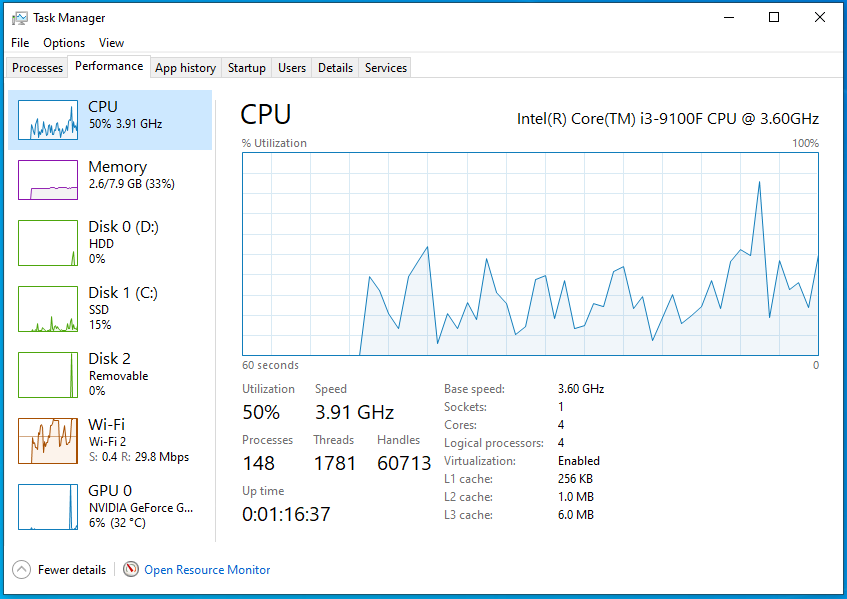The width and height of the screenshot is (847, 599).
Task: Select the CPU mini graph thumbnail
Action: pyautogui.click(x=48, y=120)
